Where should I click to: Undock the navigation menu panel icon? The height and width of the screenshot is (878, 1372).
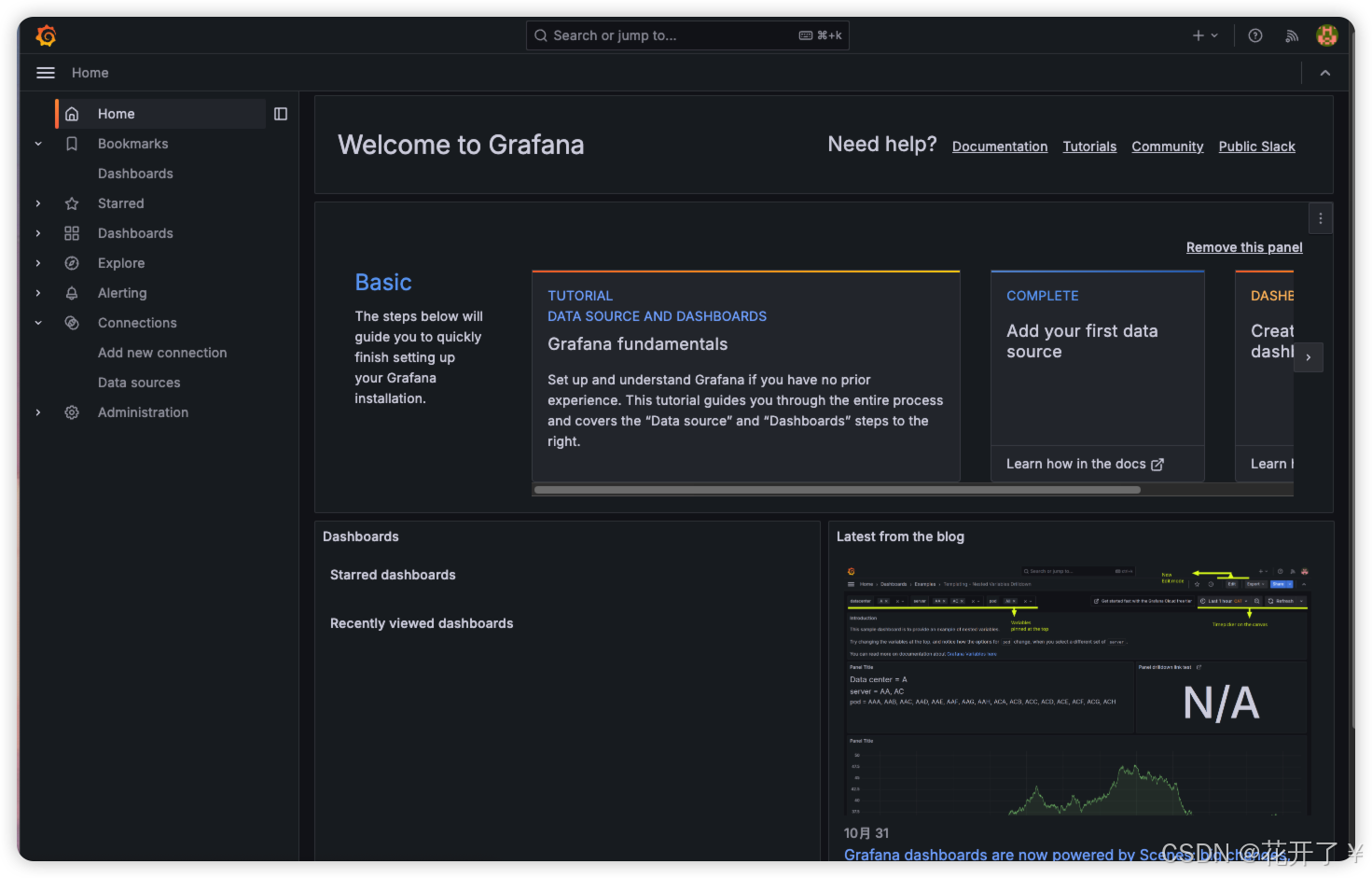[281, 114]
